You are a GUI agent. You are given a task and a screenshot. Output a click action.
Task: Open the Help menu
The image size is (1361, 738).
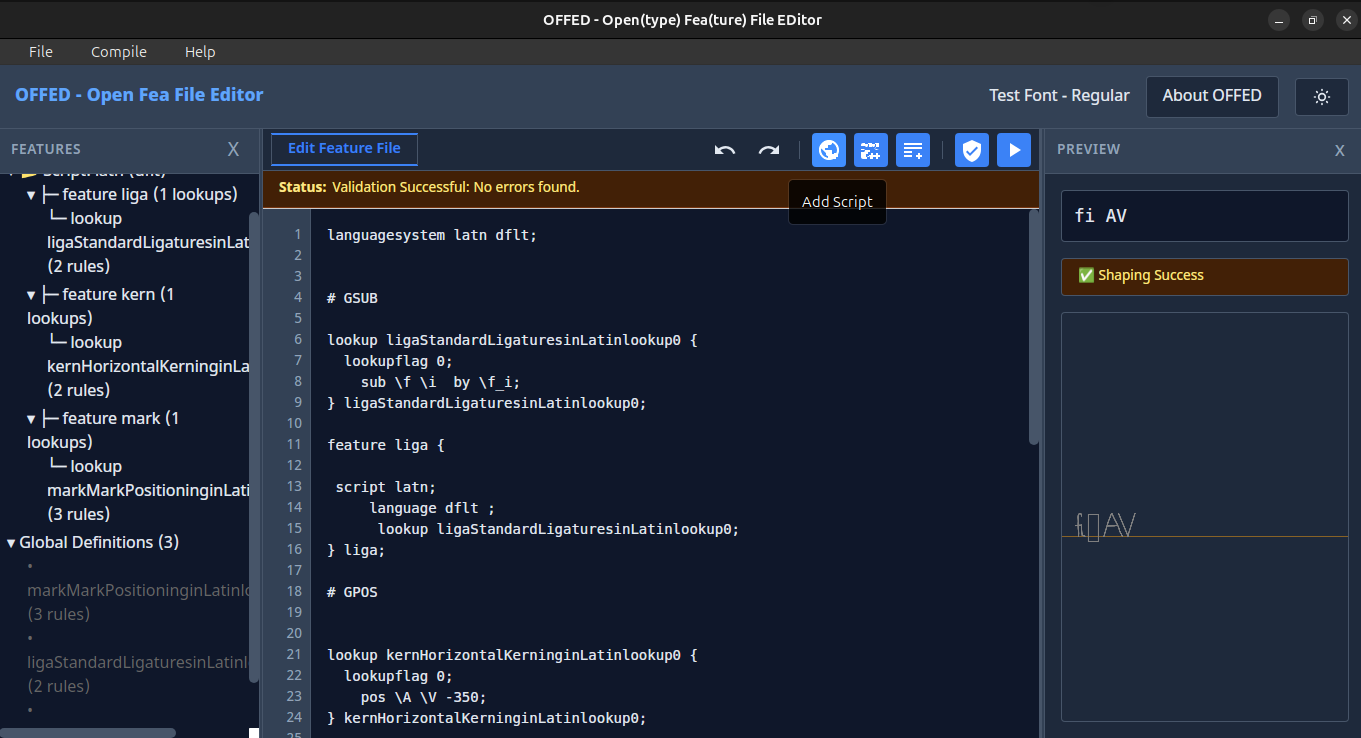(x=200, y=52)
